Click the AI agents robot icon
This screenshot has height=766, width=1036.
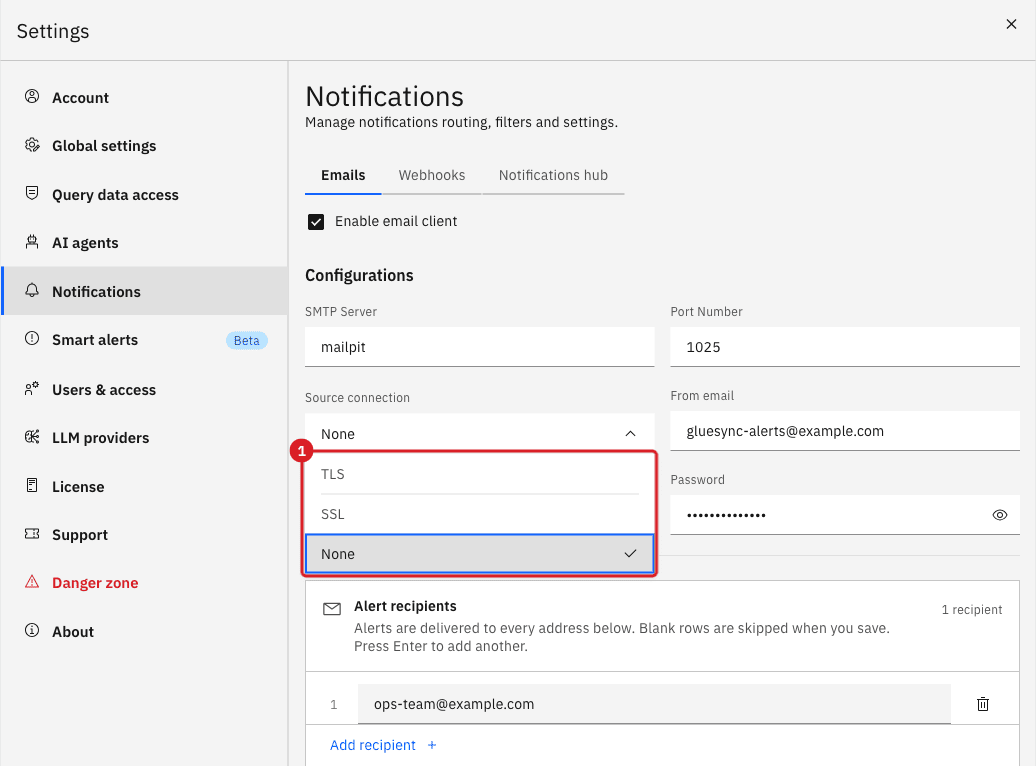(x=32, y=242)
